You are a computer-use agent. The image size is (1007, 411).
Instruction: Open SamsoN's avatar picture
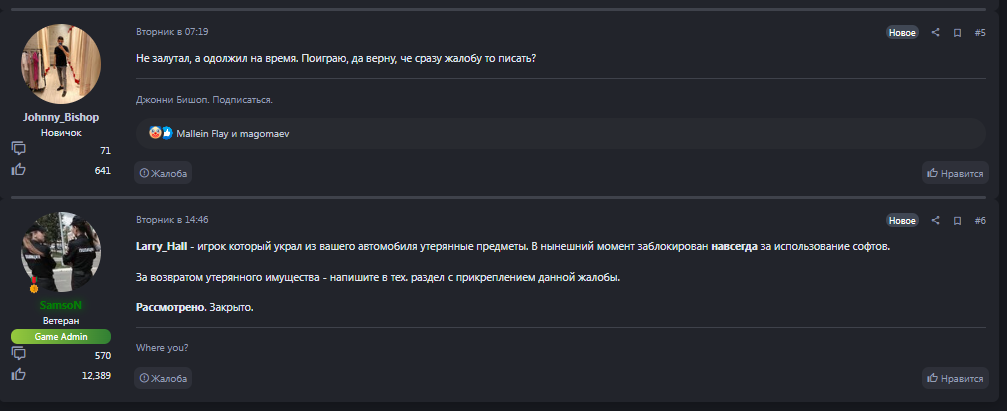click(61, 252)
